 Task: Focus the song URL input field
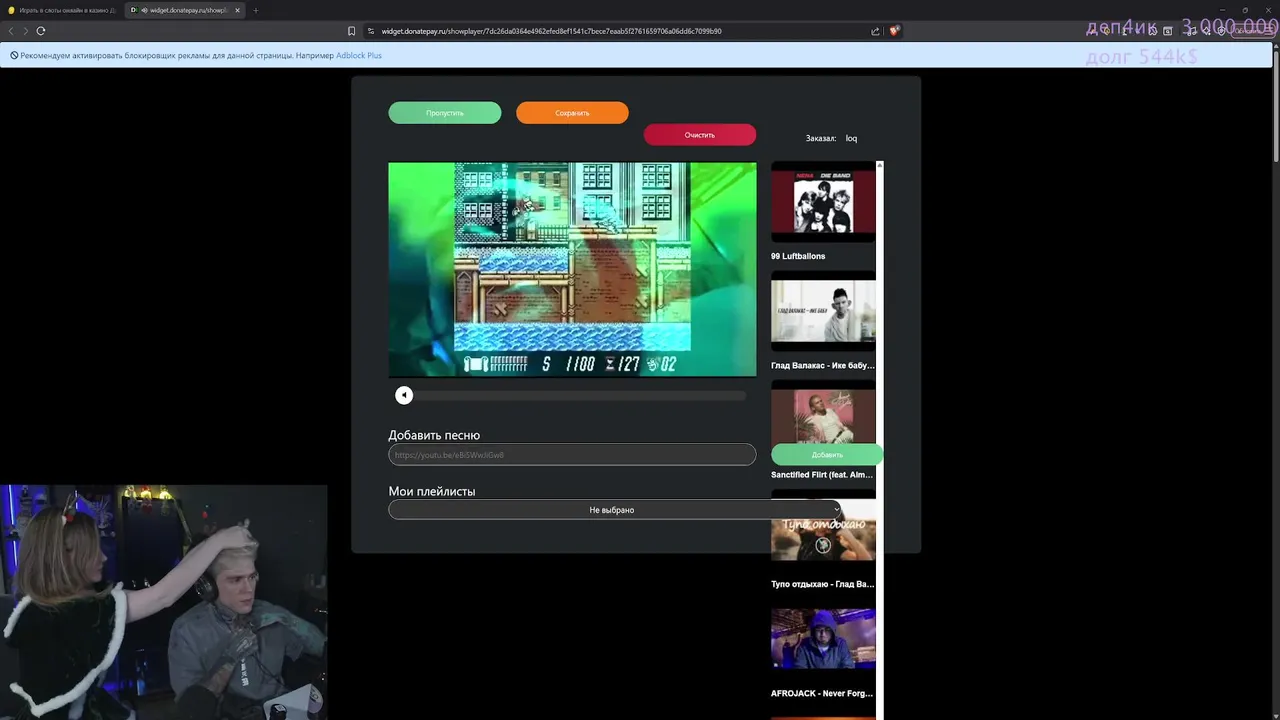click(x=572, y=455)
